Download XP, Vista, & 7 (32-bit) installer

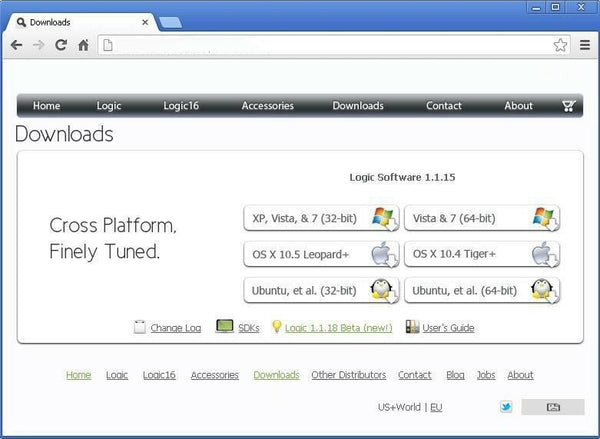321,218
